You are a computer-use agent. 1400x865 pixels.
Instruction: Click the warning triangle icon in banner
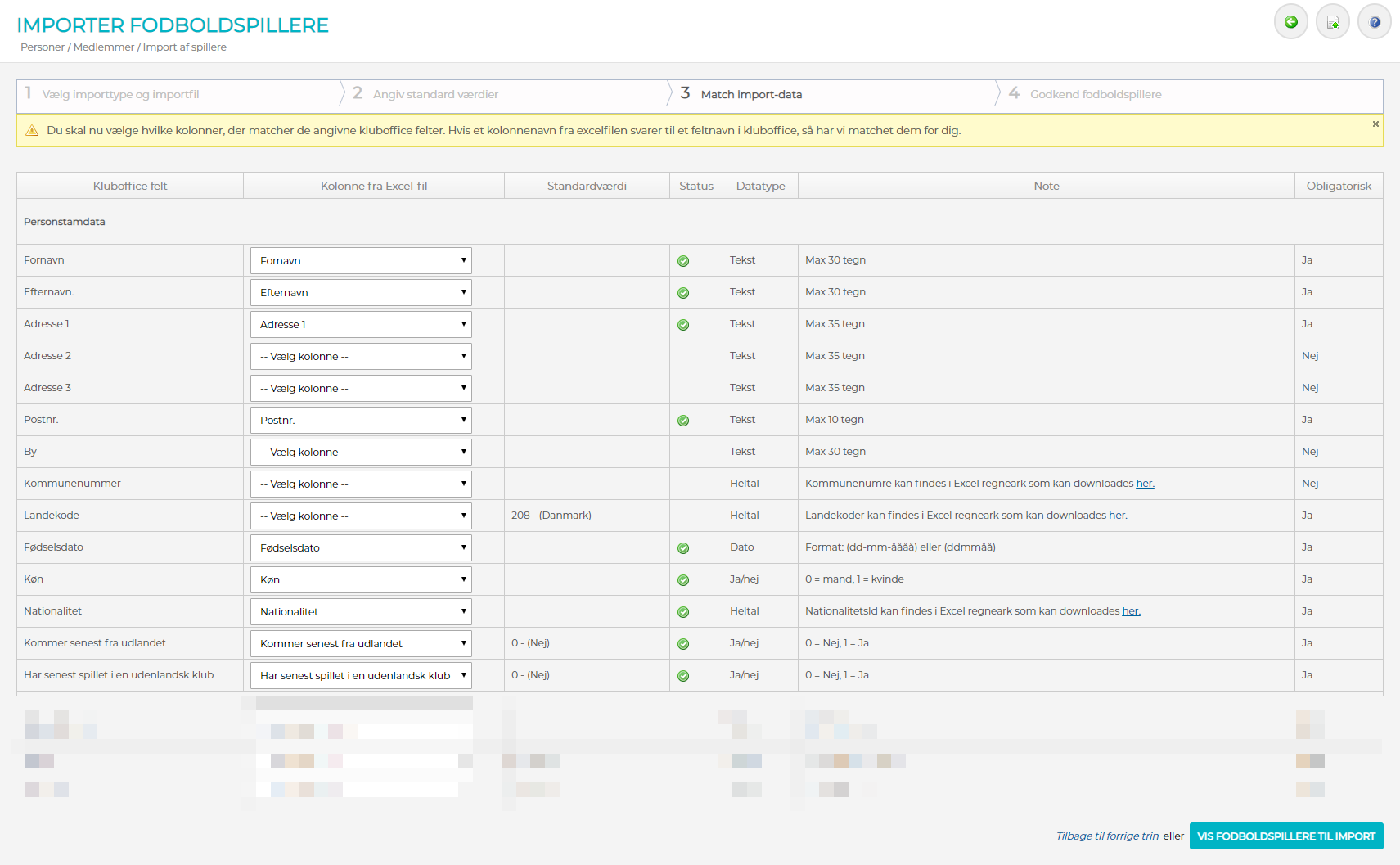click(x=32, y=131)
